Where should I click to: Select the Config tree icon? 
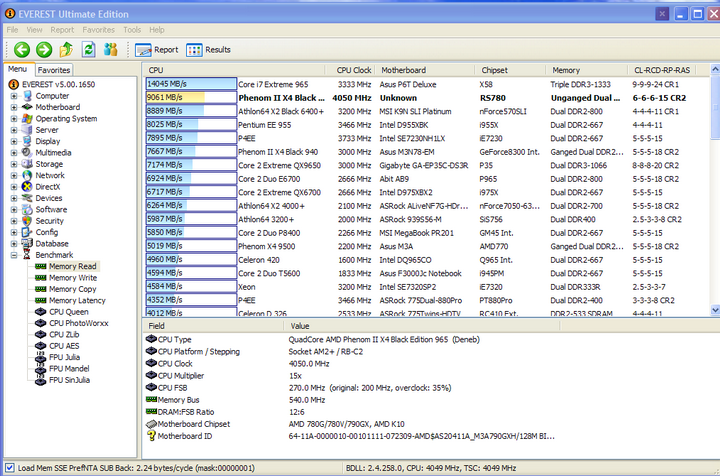(x=28, y=232)
